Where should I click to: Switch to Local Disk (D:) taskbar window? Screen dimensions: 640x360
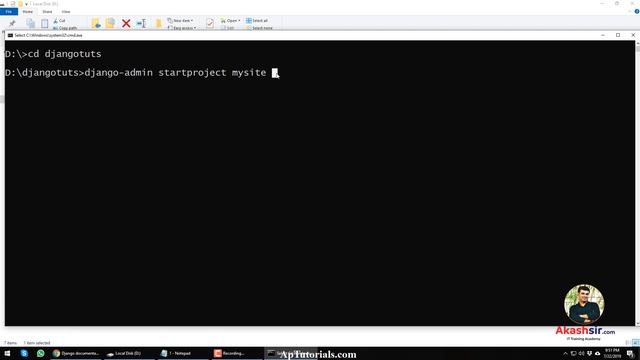coord(128,353)
